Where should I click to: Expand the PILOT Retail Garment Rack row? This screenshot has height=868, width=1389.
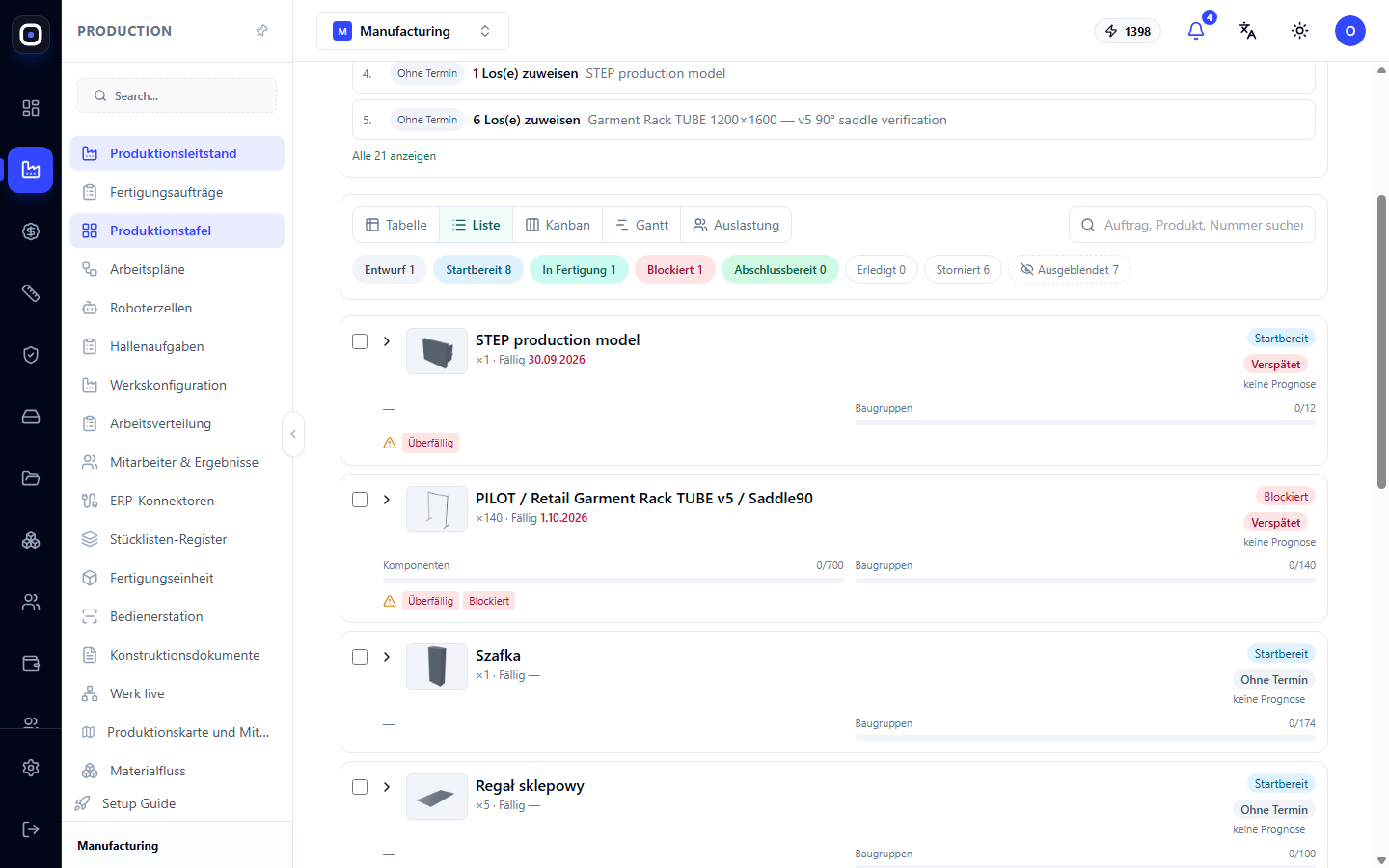[x=387, y=500]
